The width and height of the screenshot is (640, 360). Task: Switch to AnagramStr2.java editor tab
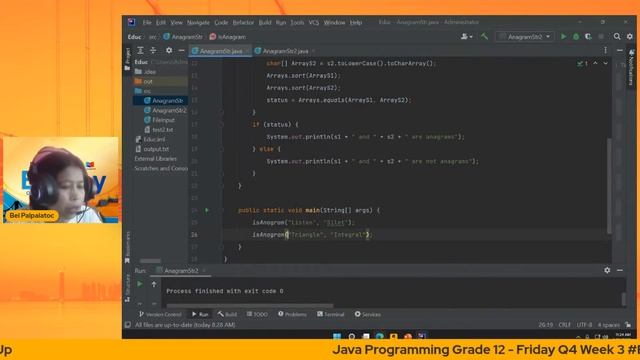tap(285, 51)
